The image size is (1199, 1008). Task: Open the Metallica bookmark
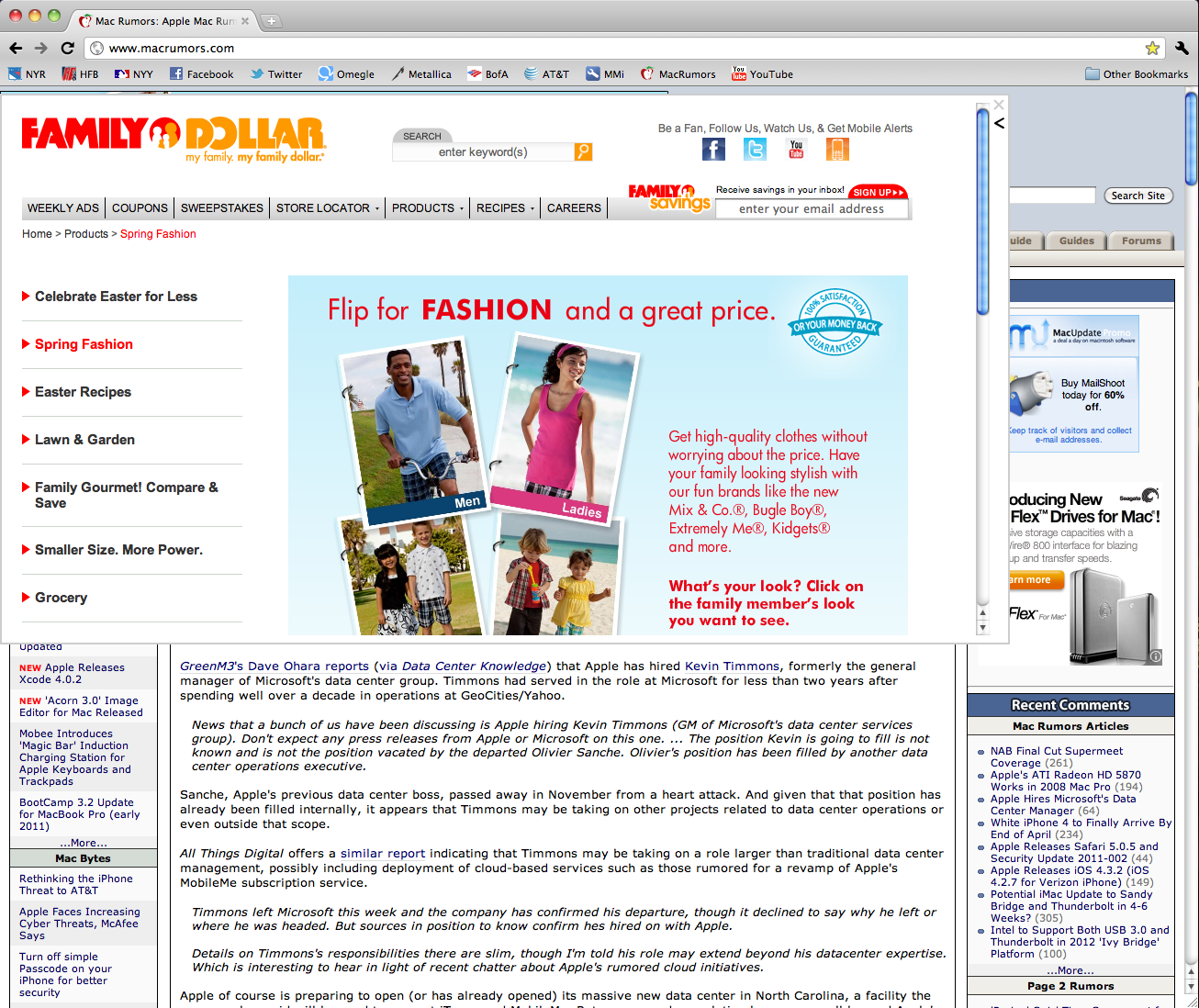[421, 74]
